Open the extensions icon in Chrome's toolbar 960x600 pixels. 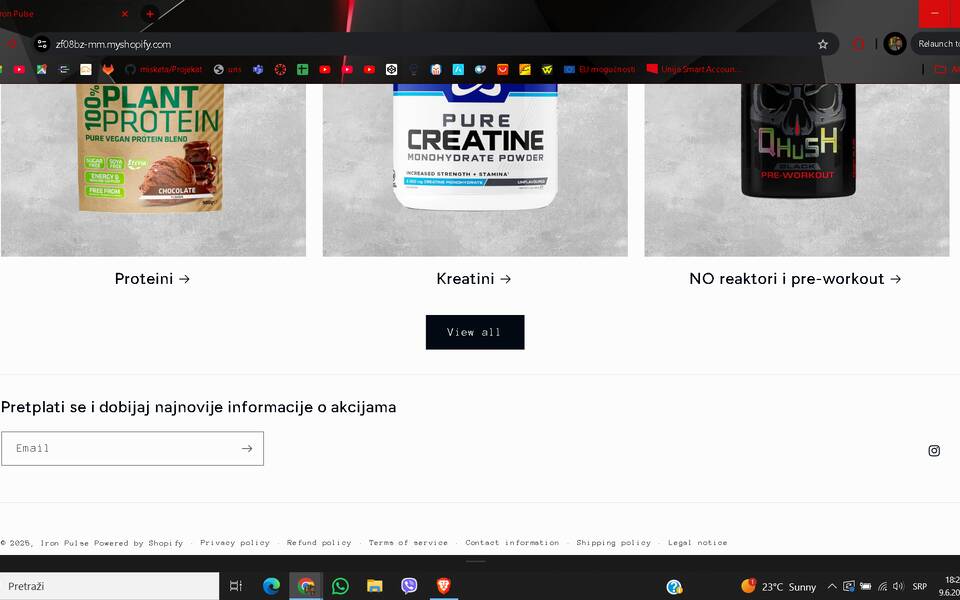click(x=858, y=44)
